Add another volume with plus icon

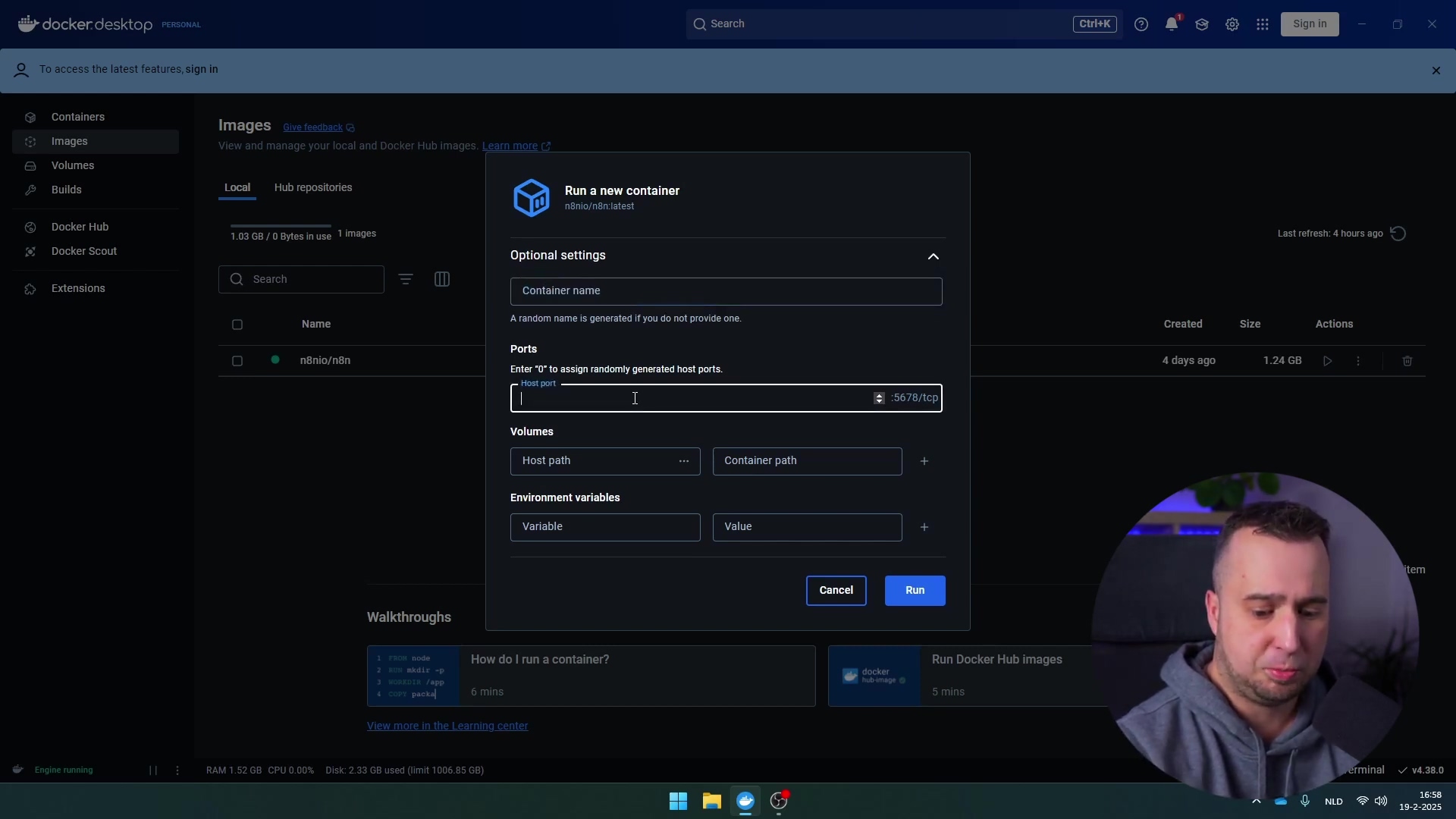(924, 462)
